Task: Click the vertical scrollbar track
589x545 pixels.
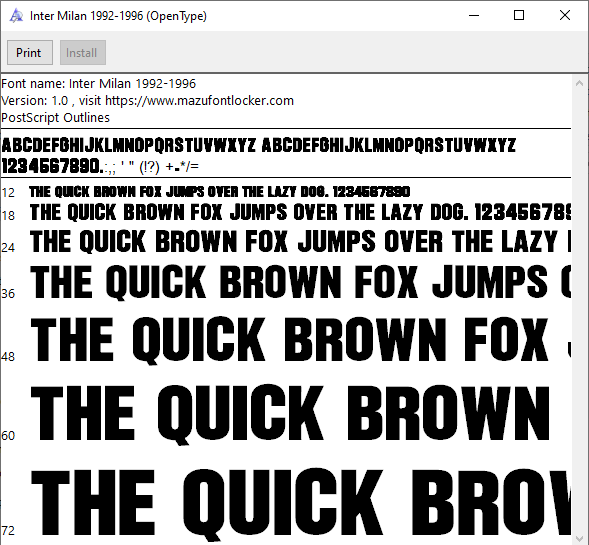Action: click(580, 310)
